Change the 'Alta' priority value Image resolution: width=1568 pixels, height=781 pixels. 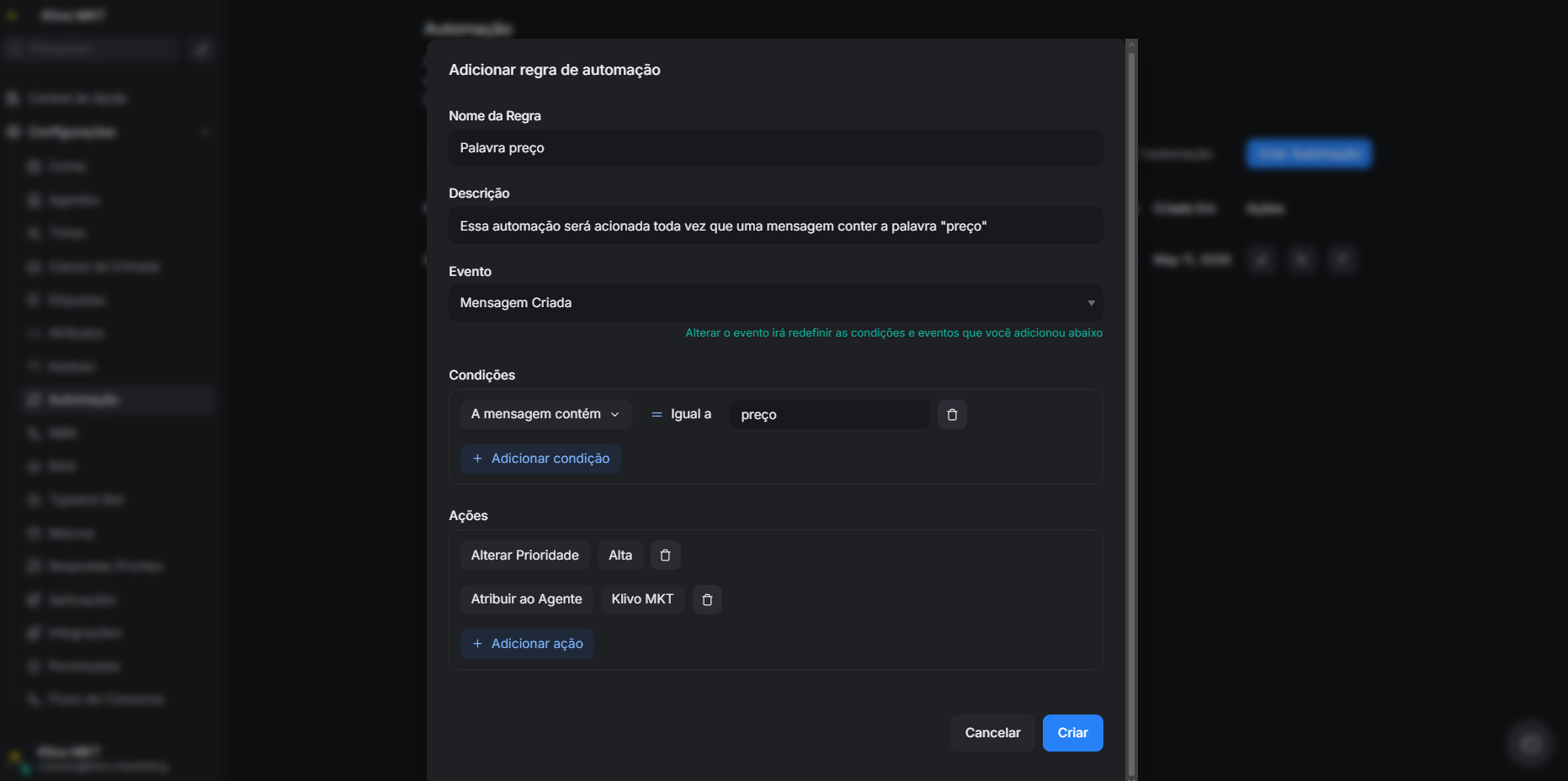click(x=620, y=555)
